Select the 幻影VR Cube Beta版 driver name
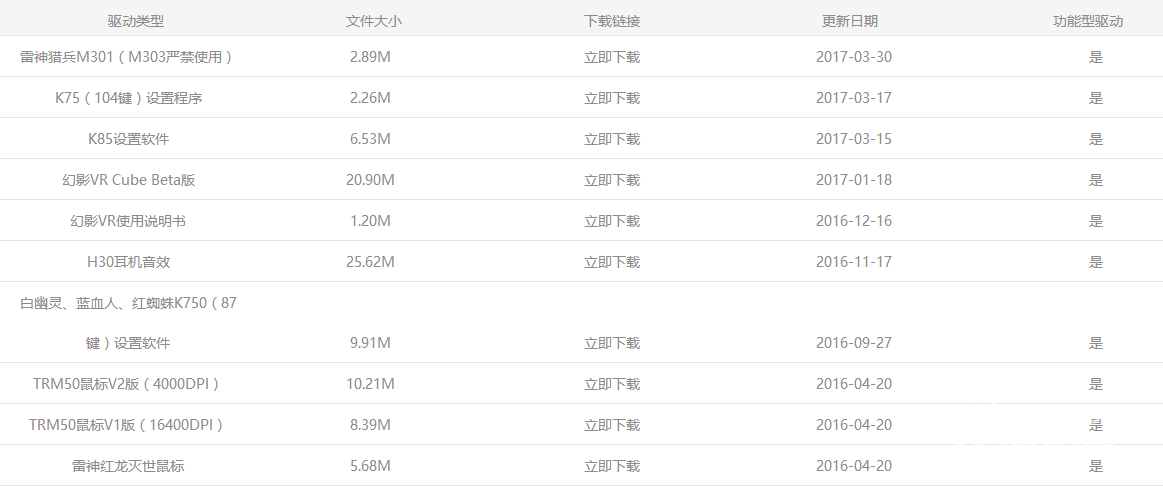Screen dimensions: 1163x492 [128, 180]
